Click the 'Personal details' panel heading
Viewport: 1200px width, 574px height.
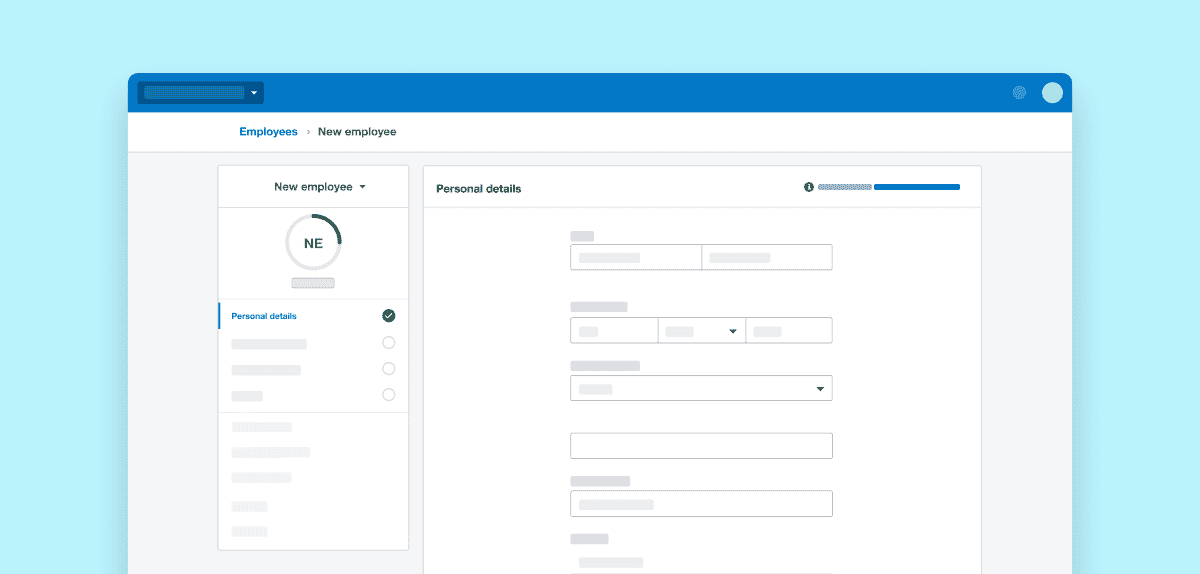(478, 189)
